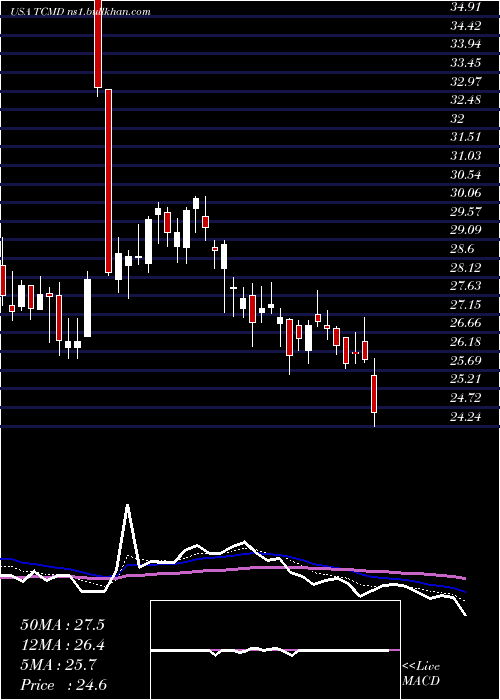Screen dimensions: 500x700
Task: Click the 24.24 price axis label
Action: click(465, 417)
